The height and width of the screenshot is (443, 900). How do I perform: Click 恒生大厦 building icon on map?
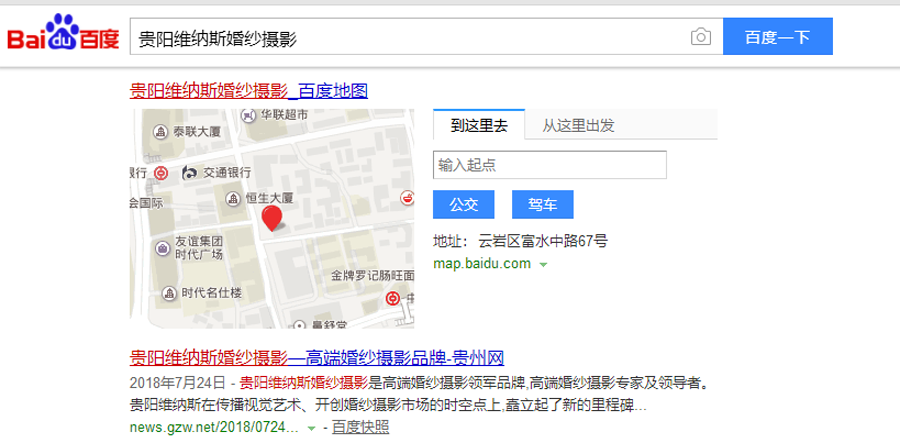(232, 199)
